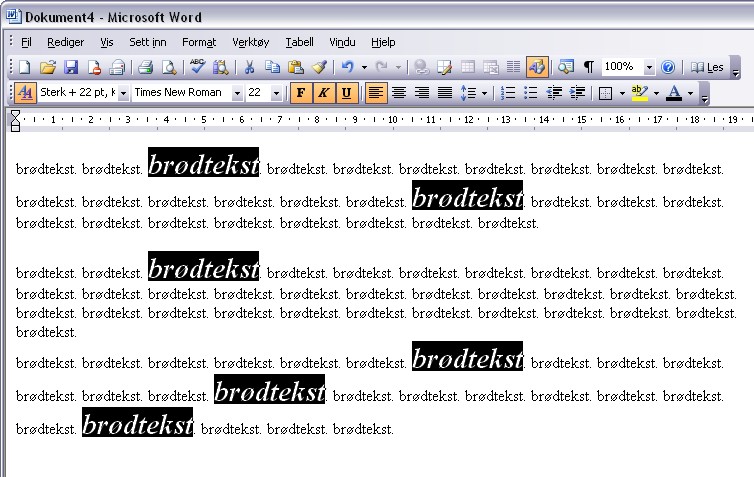754x477 pixels.
Task: Expand font size 22 dropdown
Action: pos(276,93)
